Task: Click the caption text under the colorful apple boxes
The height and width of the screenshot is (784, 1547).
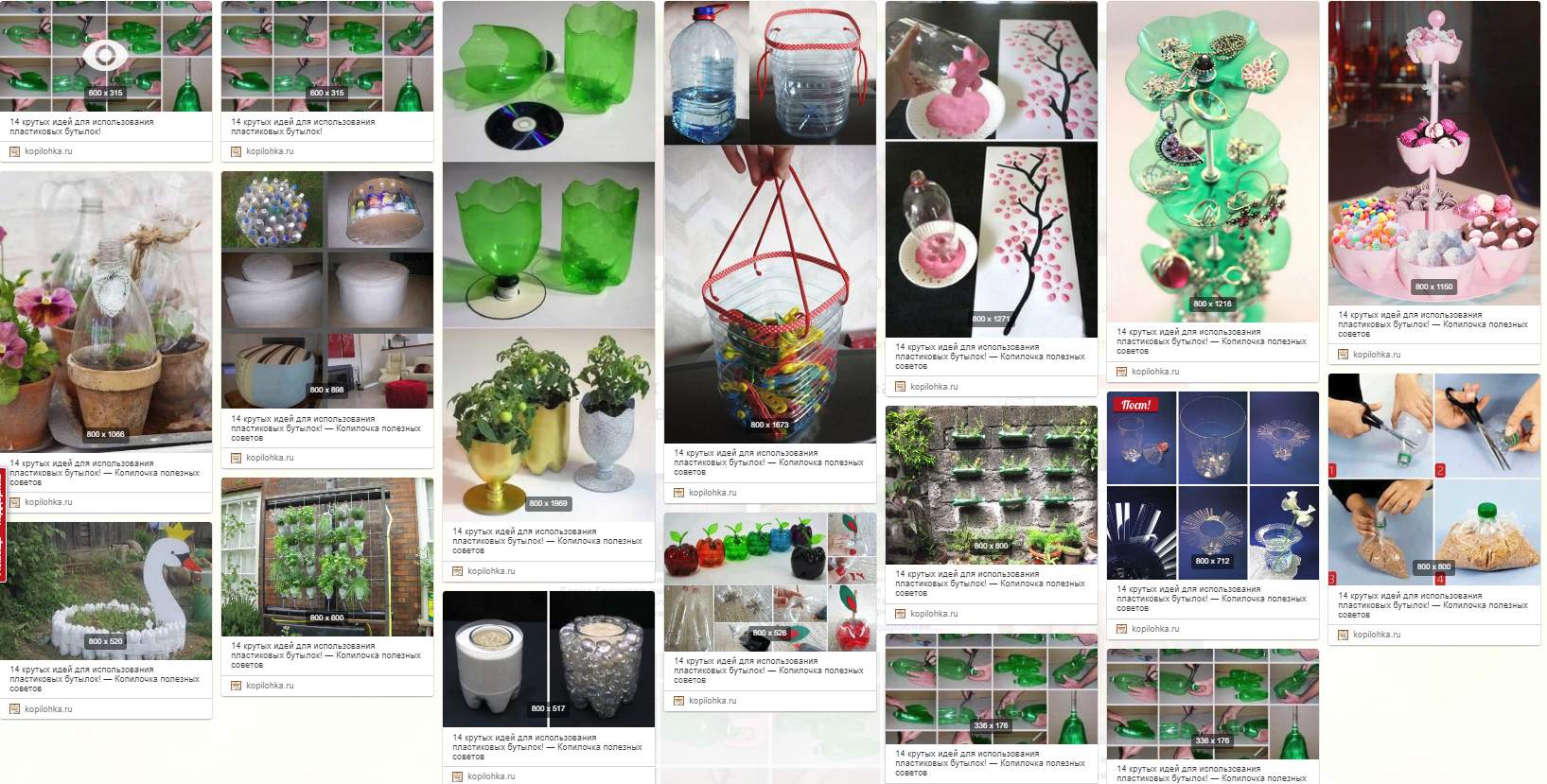Action: [768, 671]
